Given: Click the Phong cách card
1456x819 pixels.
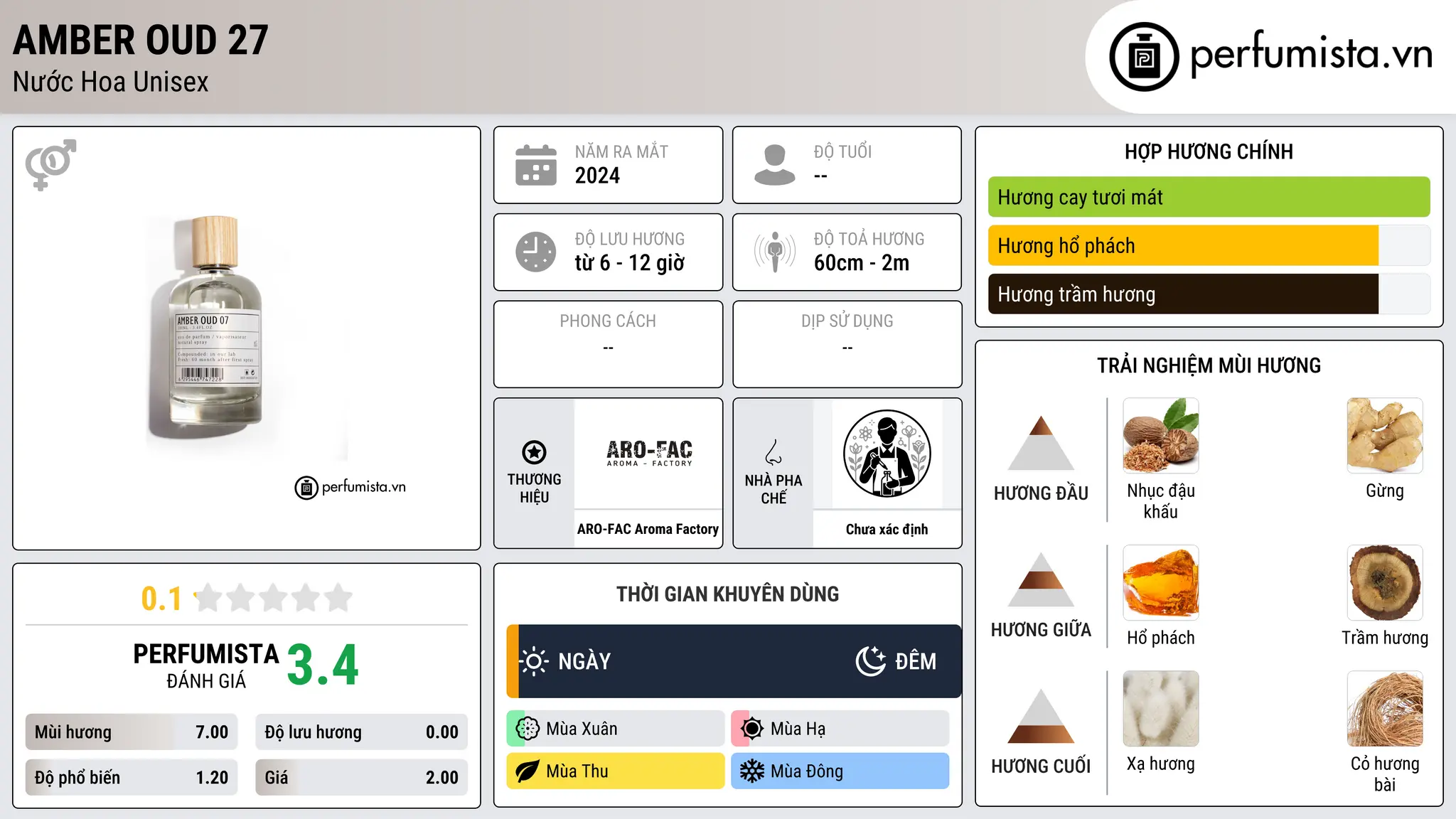Looking at the screenshot, I should pyautogui.click(x=608, y=344).
